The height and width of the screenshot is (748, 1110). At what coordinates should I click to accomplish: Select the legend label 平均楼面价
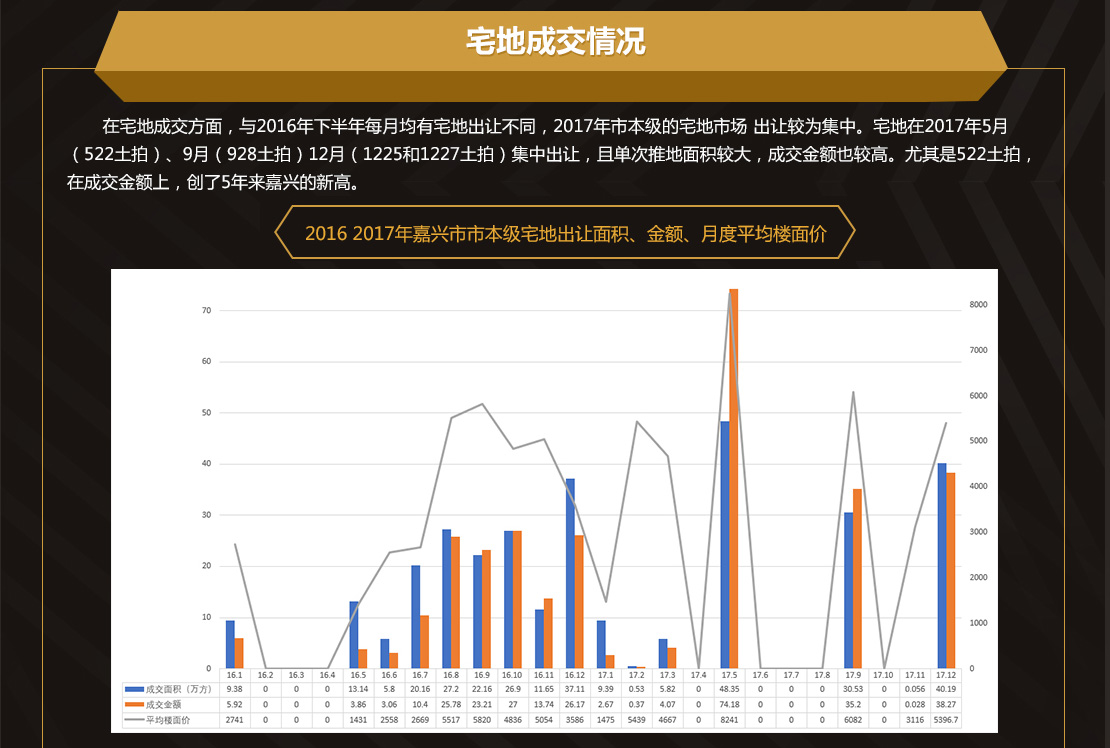point(168,720)
